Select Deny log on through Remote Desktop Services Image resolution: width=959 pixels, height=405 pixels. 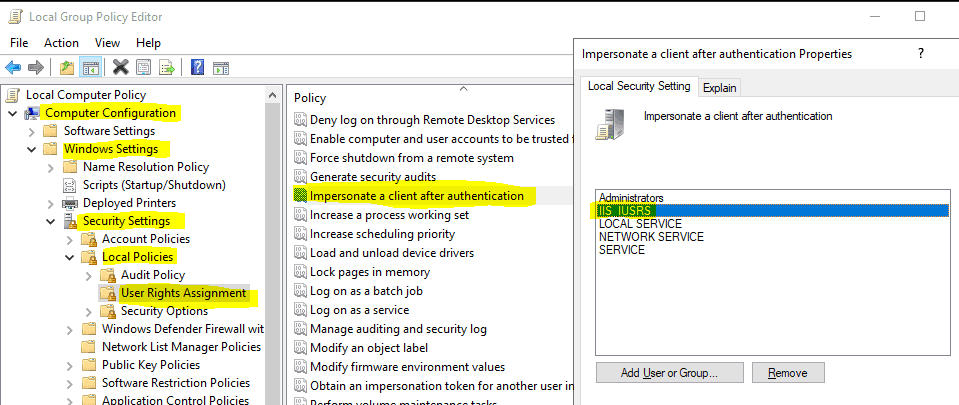(x=432, y=120)
